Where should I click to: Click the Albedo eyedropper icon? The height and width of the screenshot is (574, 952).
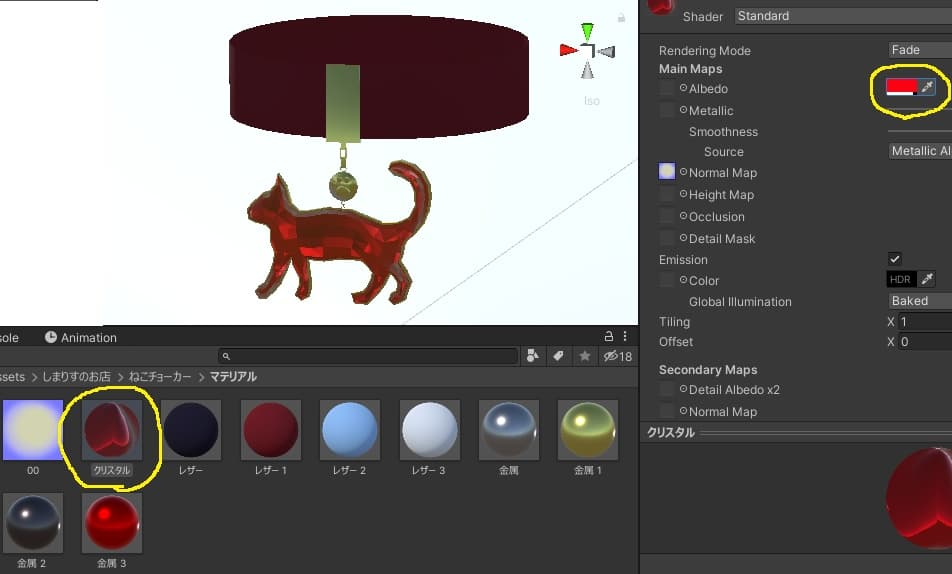tap(927, 88)
